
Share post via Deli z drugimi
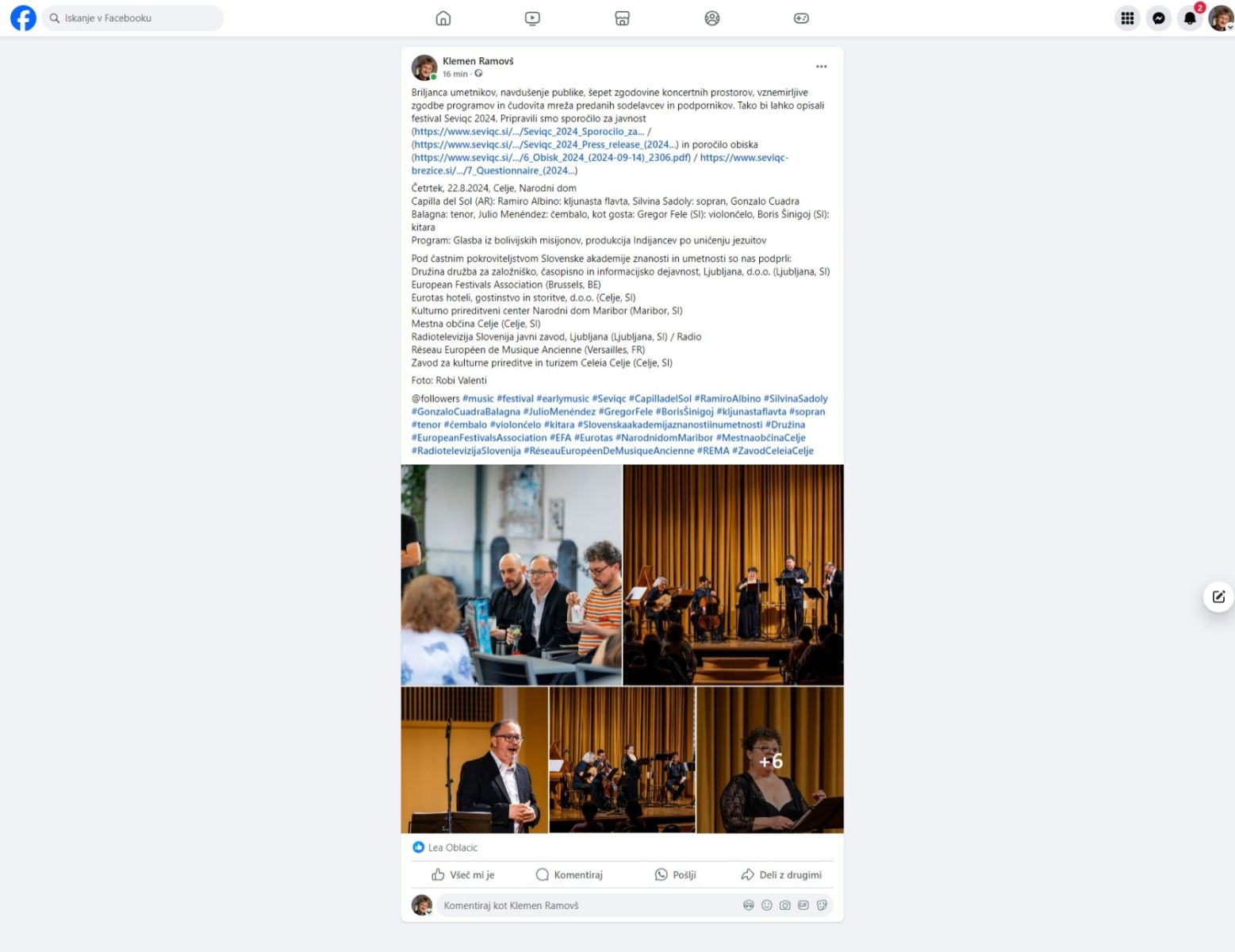tap(781, 875)
